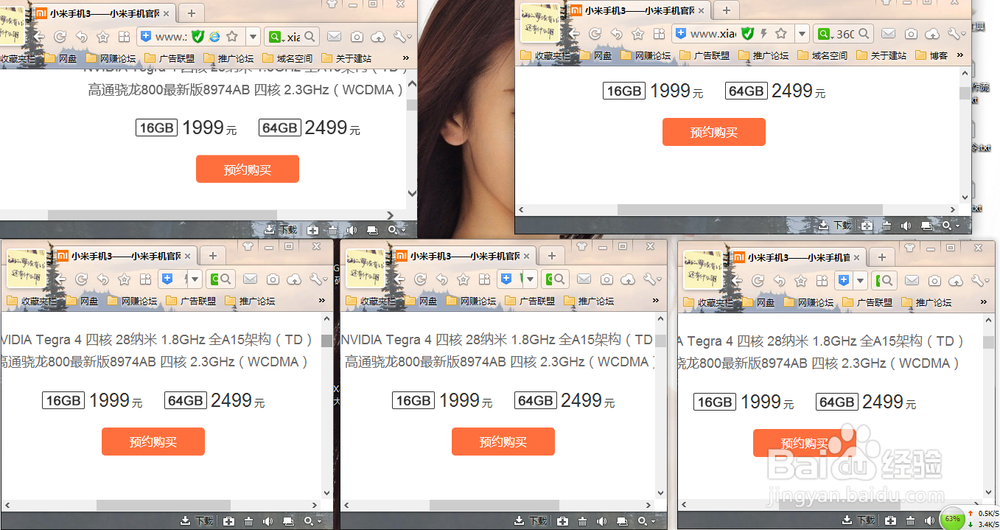Click camera screenshot icon in bottom-right browser window
The height and width of the screenshot is (530, 1000).
[x=934, y=281]
